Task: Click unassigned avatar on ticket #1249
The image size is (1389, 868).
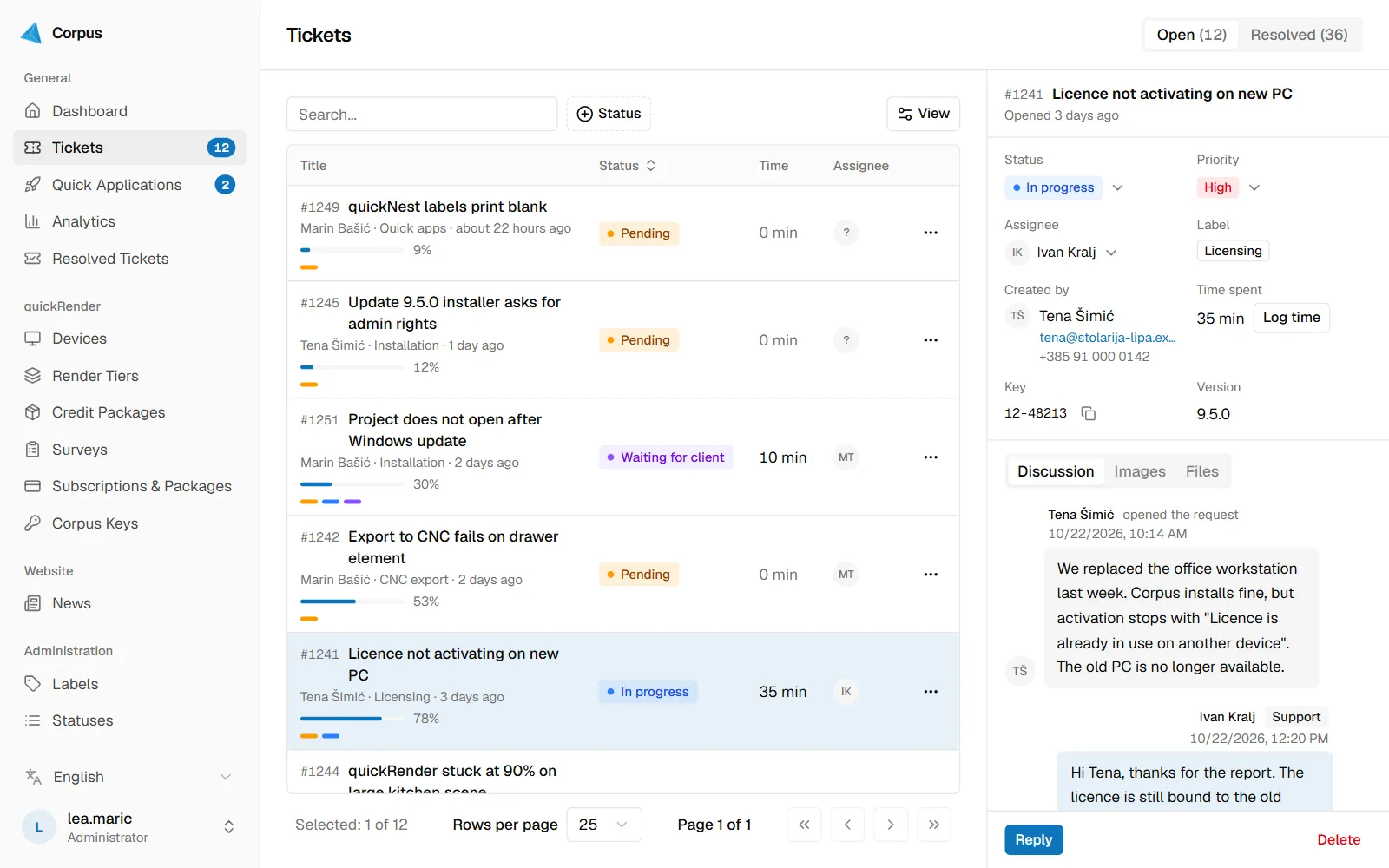Action: [846, 233]
